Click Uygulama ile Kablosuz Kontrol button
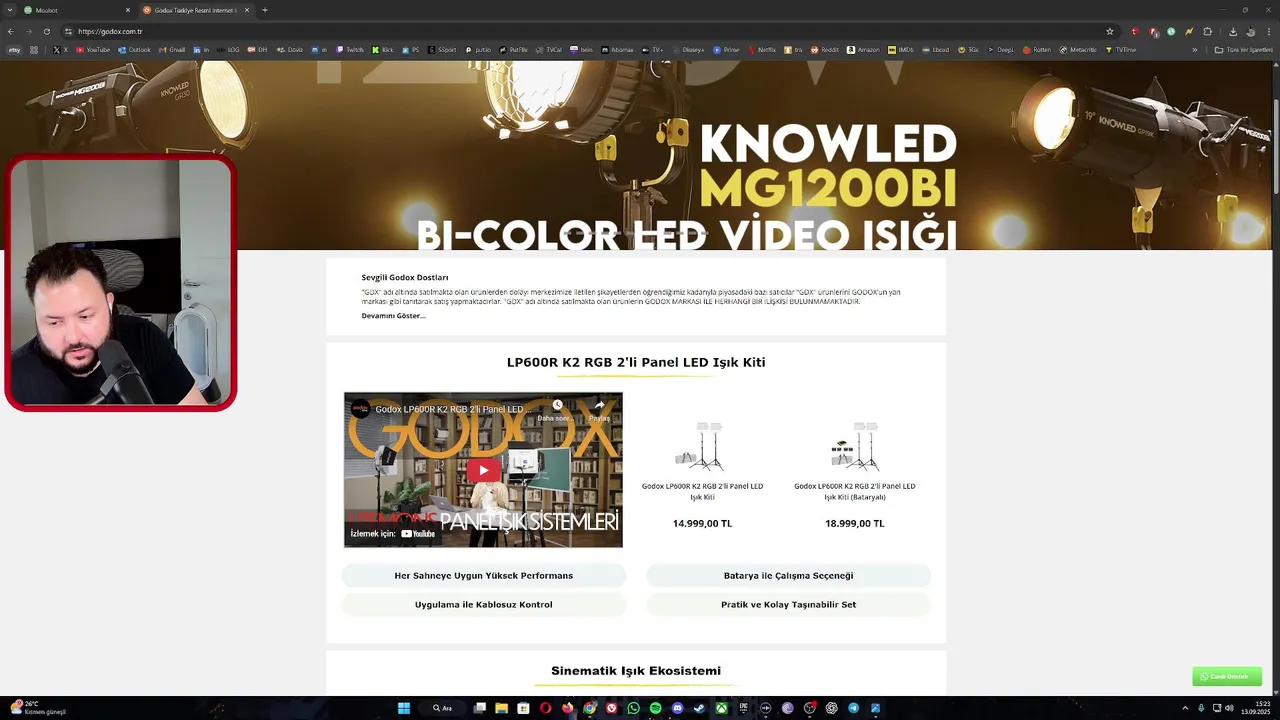1280x720 pixels. click(484, 605)
